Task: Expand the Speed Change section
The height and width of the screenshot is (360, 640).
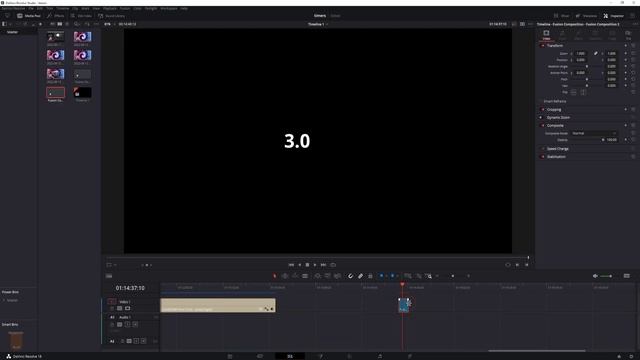Action: point(558,149)
